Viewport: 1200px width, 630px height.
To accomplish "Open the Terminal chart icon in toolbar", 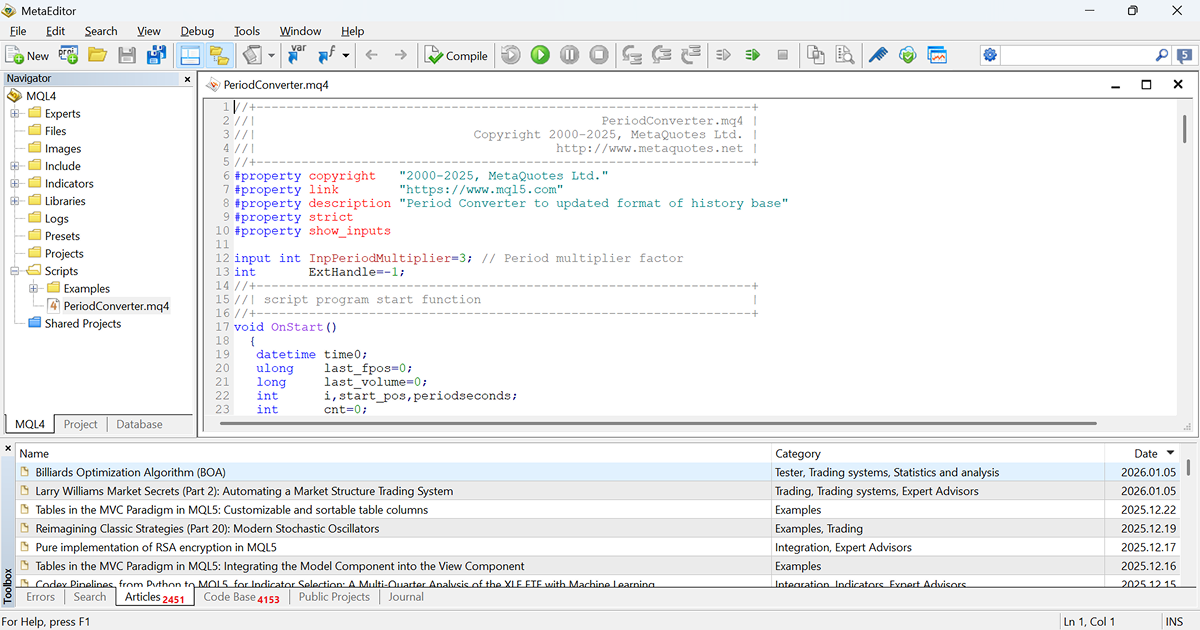I will tap(937, 56).
